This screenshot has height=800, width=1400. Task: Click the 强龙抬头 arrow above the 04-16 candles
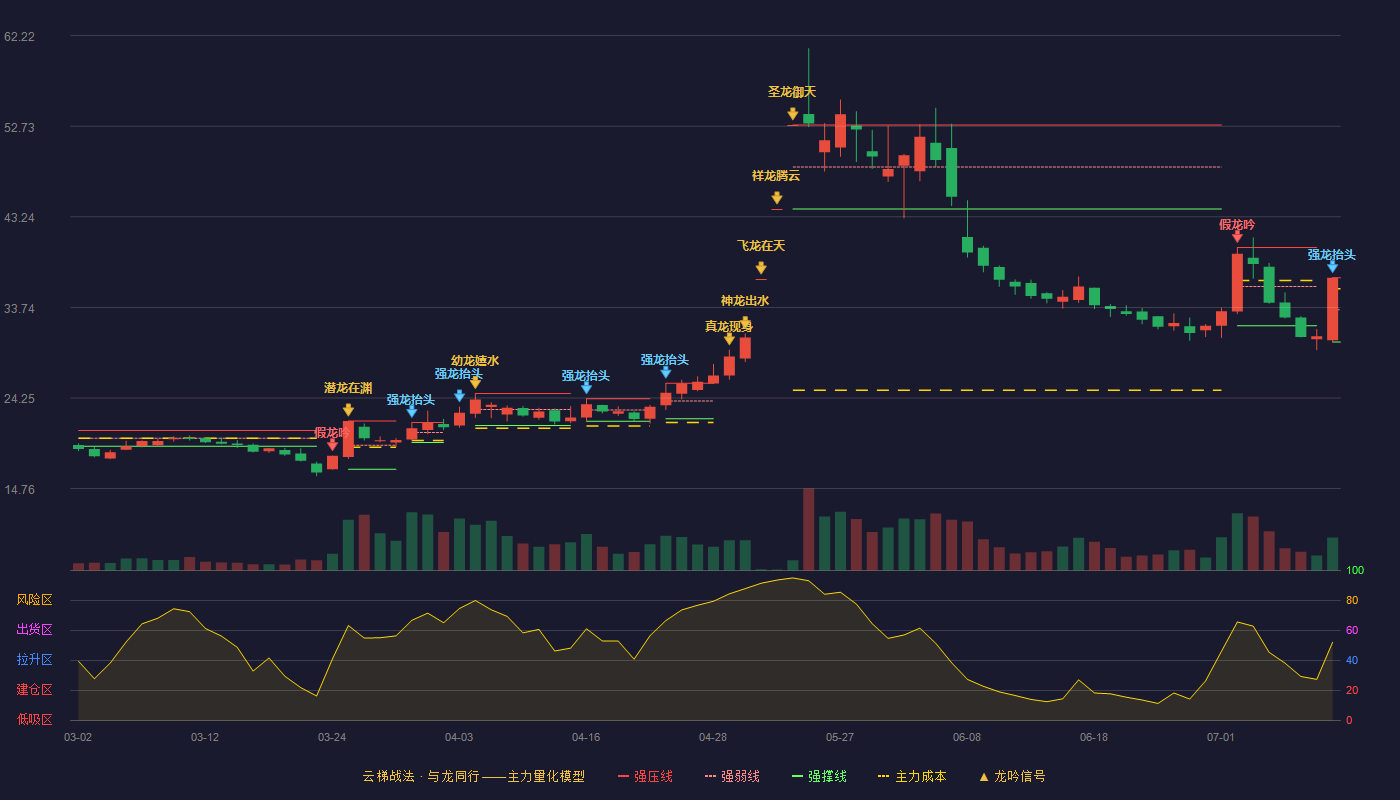point(586,388)
